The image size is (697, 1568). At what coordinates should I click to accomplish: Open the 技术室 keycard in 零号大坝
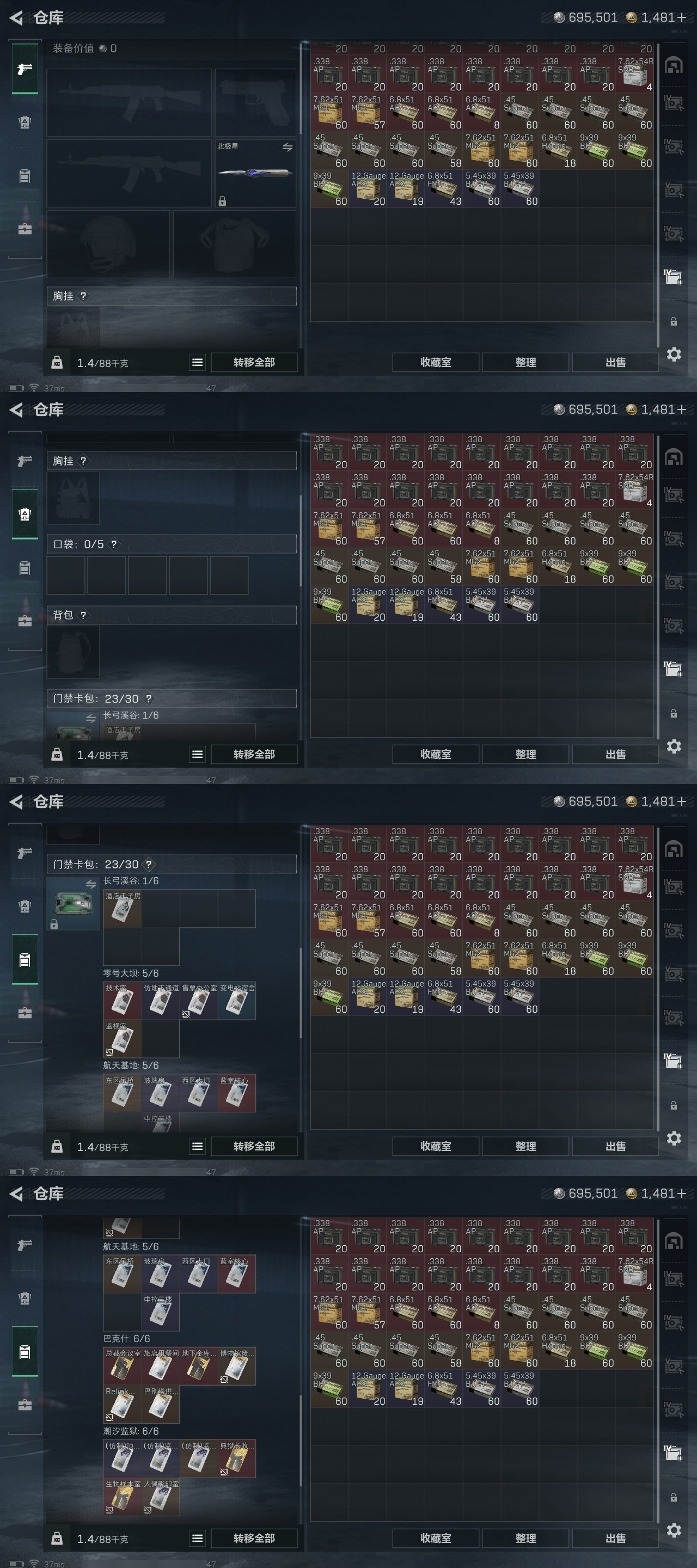(123, 1001)
